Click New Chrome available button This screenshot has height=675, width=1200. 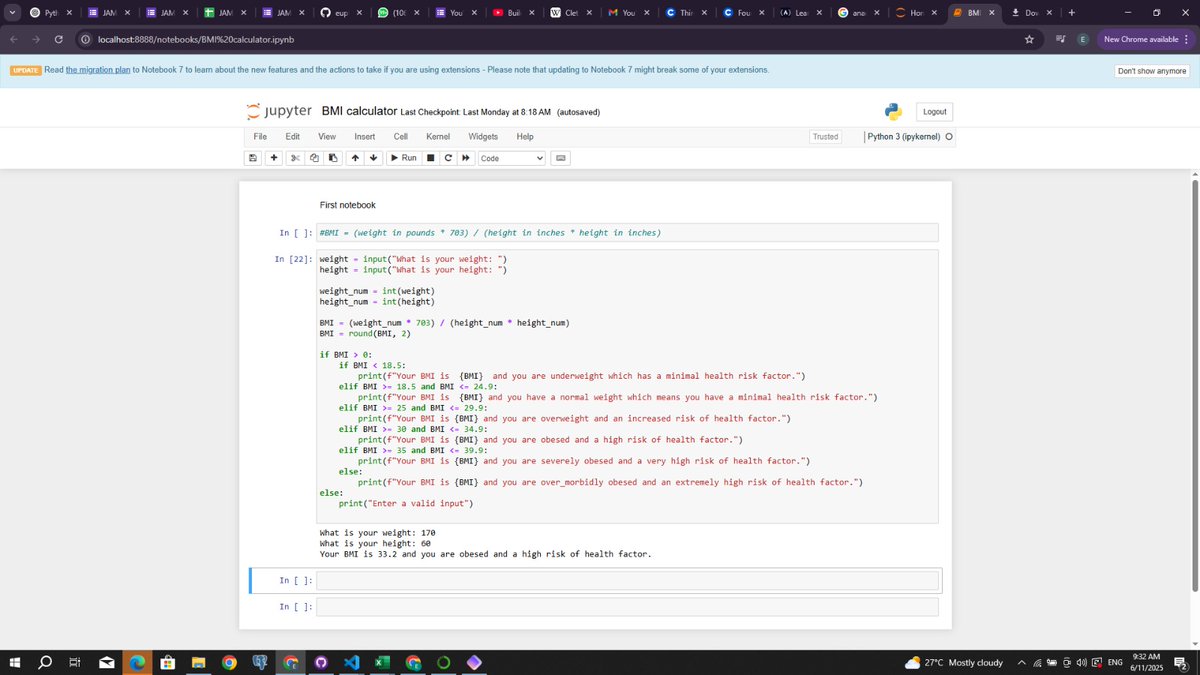pyautogui.click(x=1145, y=39)
